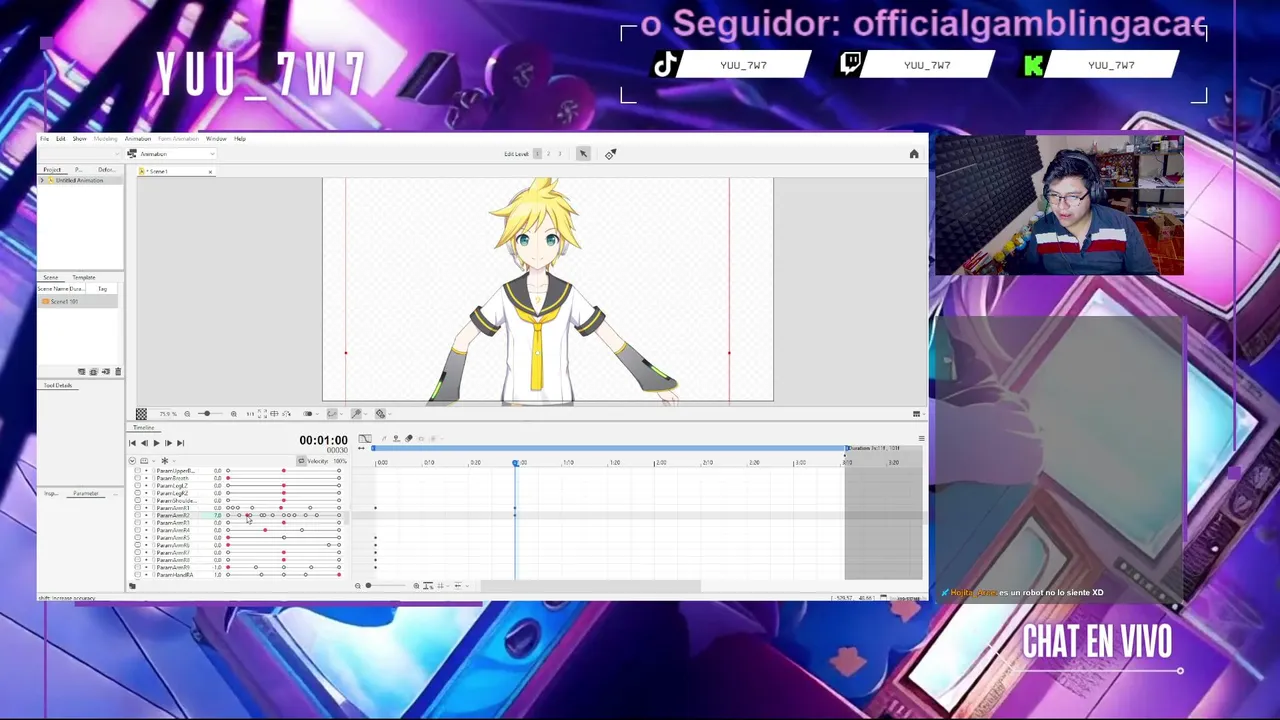The width and height of the screenshot is (1280, 720).
Task: Toggle the checkerboard background icon
Action: pyautogui.click(x=141, y=414)
